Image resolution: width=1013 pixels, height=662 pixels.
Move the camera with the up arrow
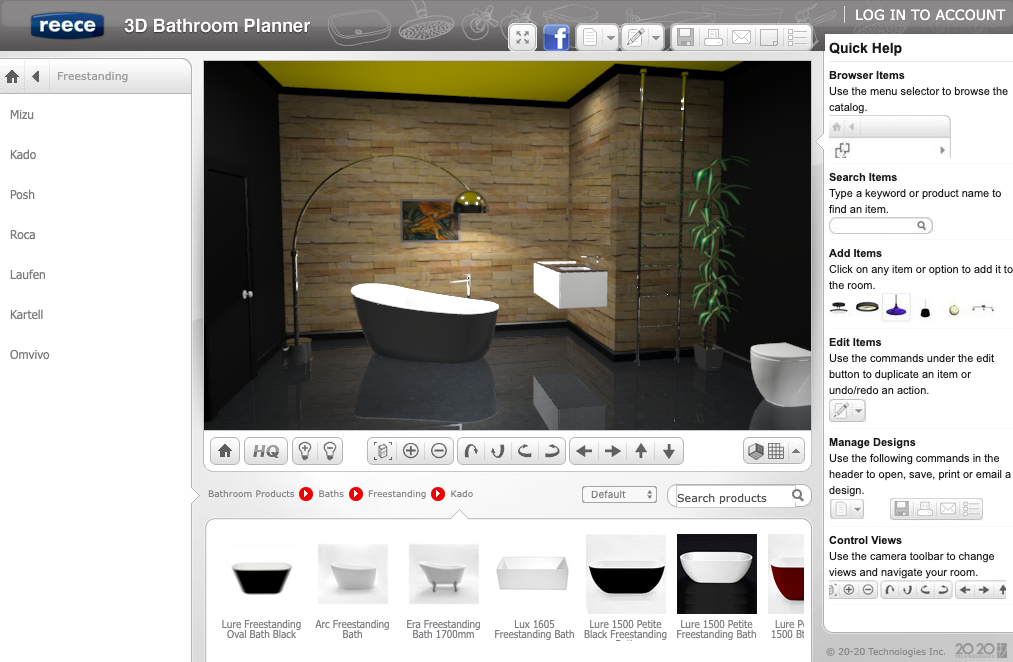[x=641, y=451]
